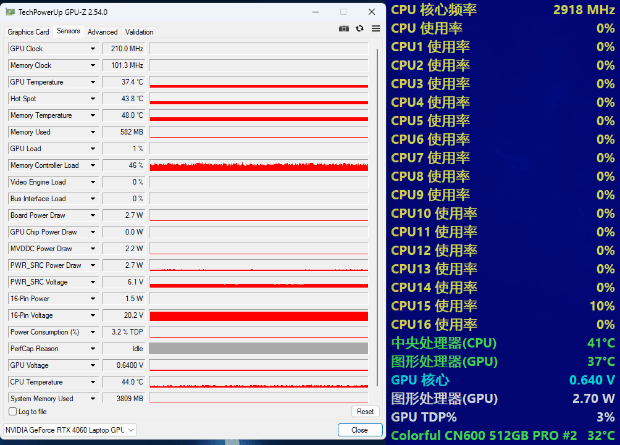Expand the GPU Clock sensor dropdown
Viewport: 620px width, 445px height.
[x=93, y=49]
